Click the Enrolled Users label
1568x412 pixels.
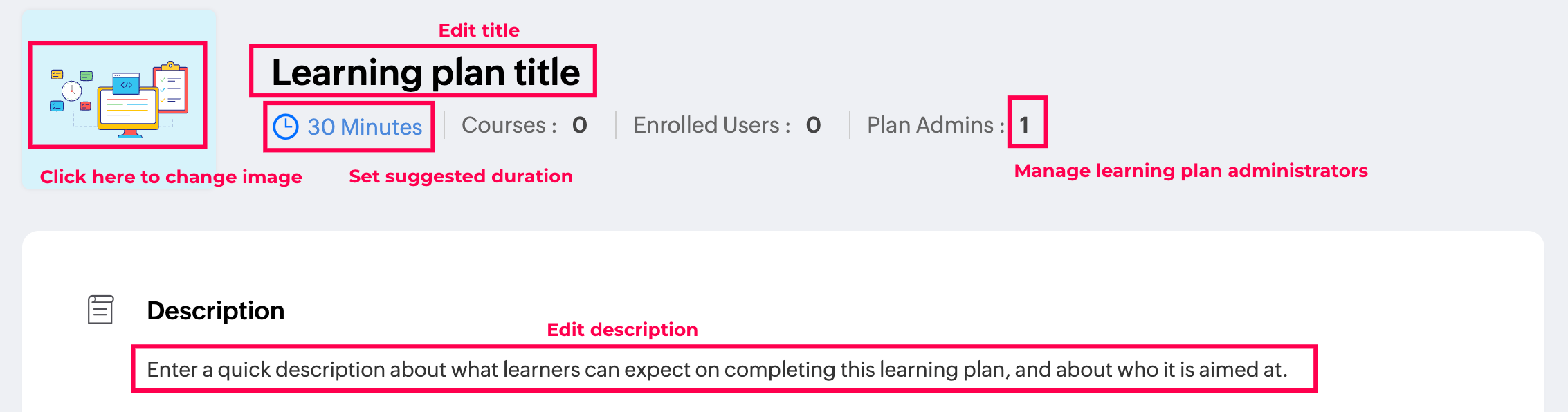tap(711, 125)
